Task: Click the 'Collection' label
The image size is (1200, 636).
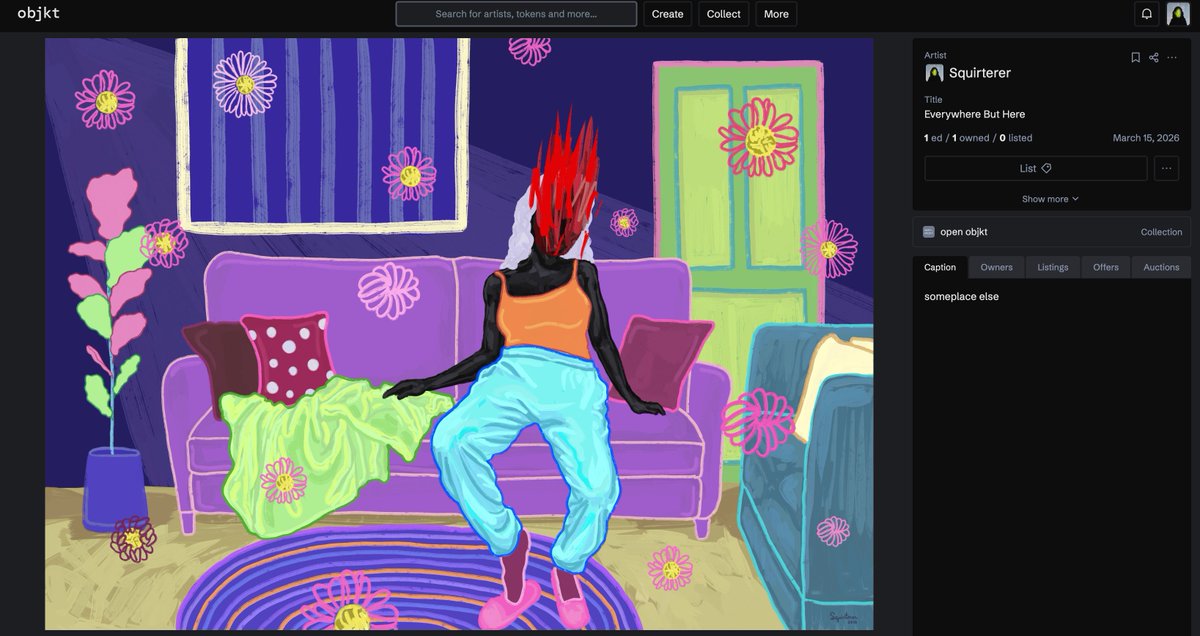Action: [x=1161, y=232]
